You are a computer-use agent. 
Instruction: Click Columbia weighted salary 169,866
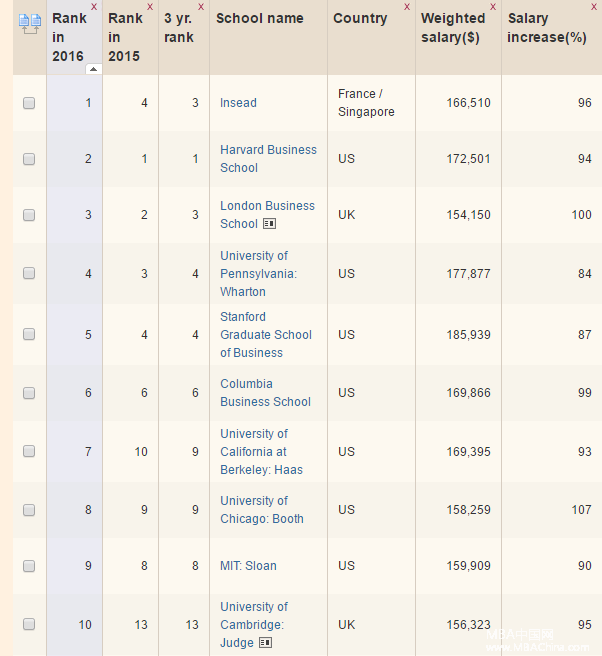pyautogui.click(x=468, y=393)
